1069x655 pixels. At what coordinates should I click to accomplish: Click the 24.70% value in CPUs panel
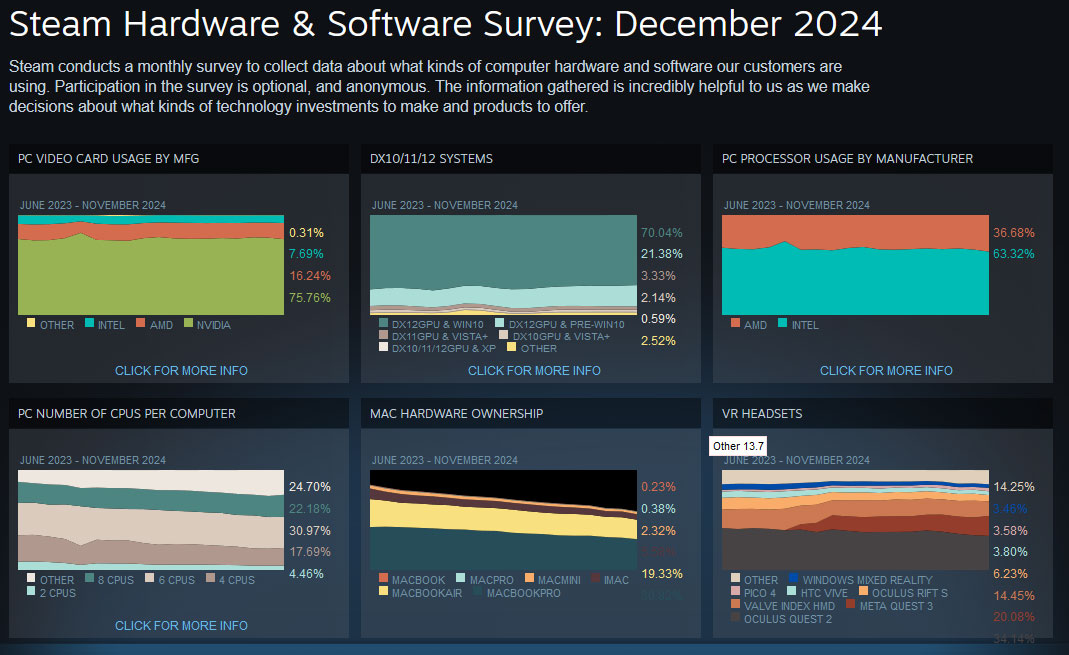[x=310, y=487]
